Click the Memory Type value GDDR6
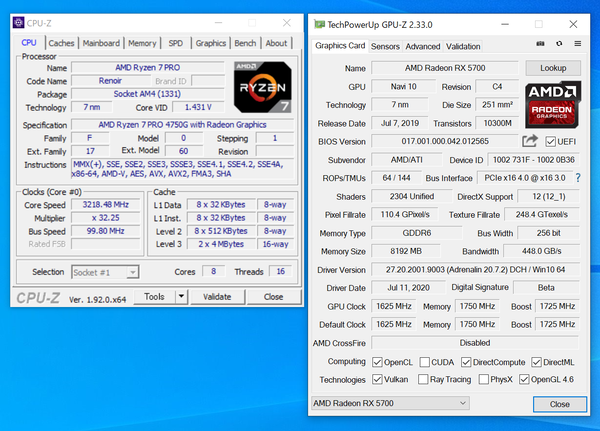The width and height of the screenshot is (600, 431). tap(417, 233)
